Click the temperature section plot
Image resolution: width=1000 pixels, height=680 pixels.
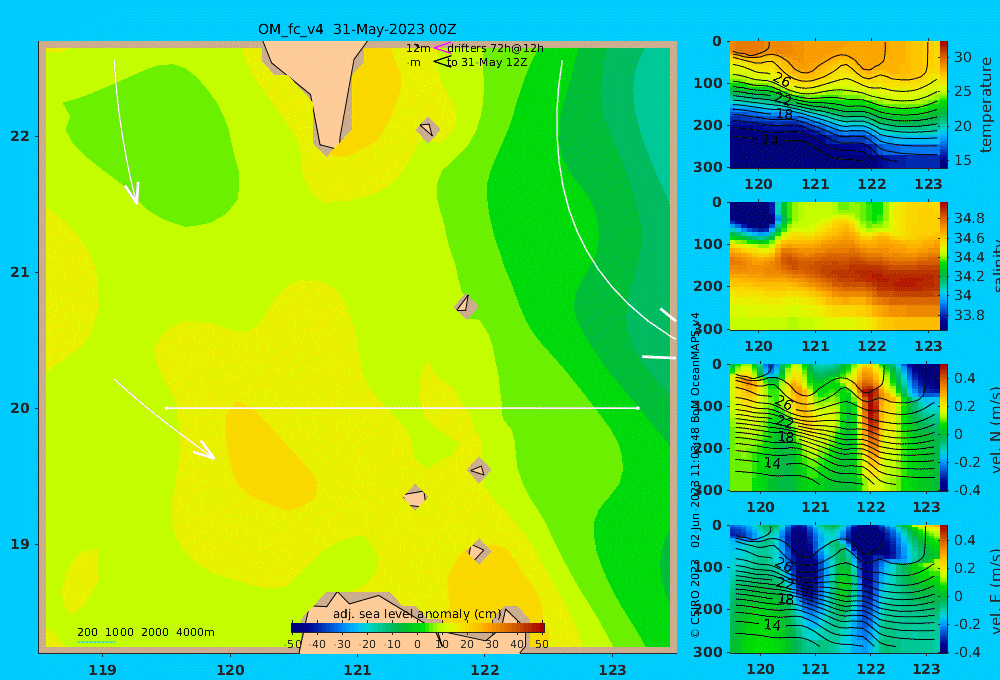point(834,105)
